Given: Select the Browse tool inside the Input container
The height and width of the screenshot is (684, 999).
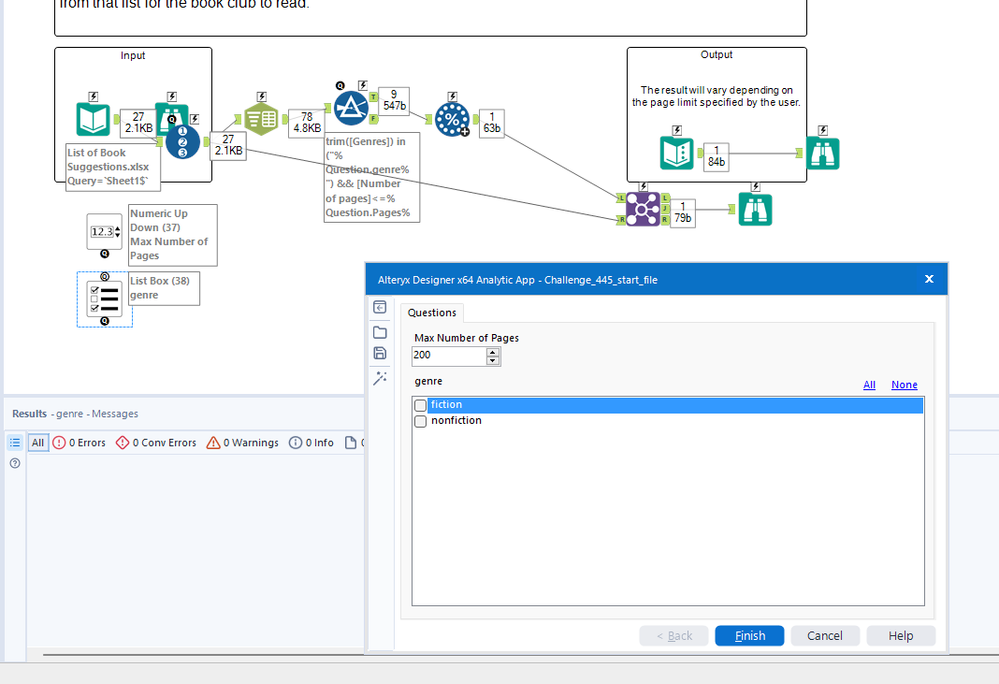Looking at the screenshot, I should coord(171,113).
